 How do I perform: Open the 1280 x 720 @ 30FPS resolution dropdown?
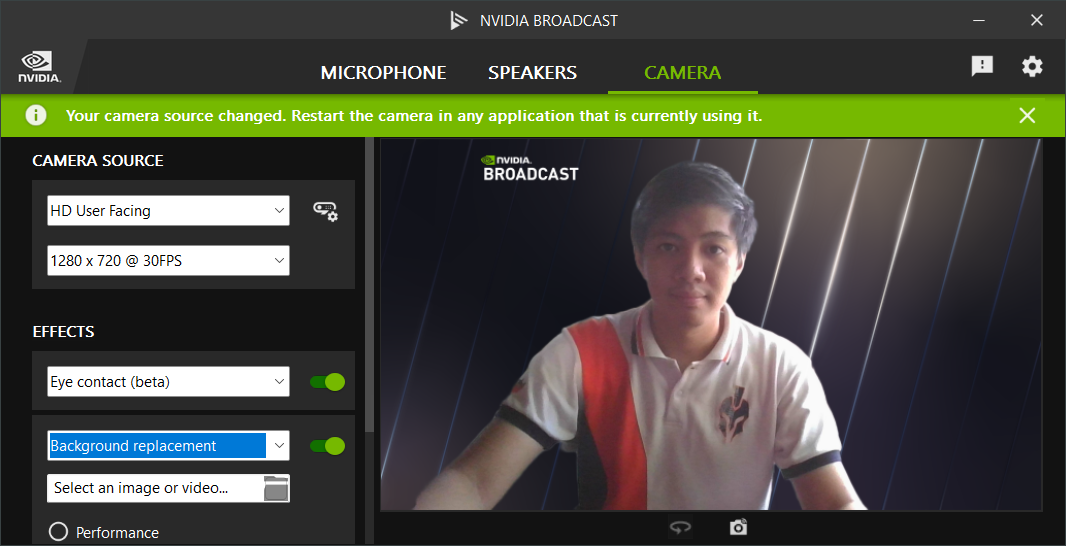(x=168, y=260)
